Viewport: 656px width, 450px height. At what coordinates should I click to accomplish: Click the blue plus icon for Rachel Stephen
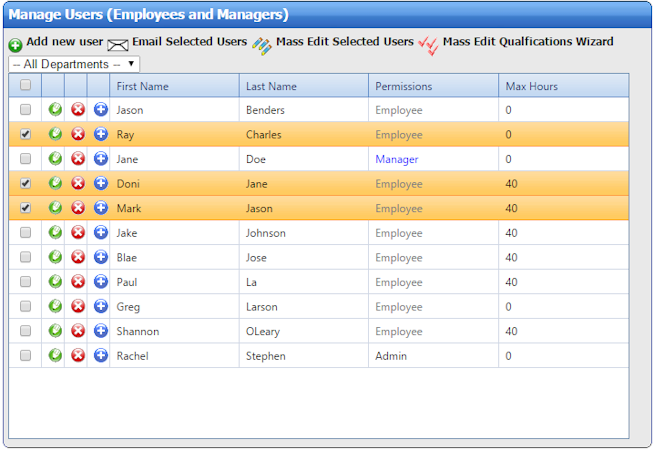click(100, 355)
